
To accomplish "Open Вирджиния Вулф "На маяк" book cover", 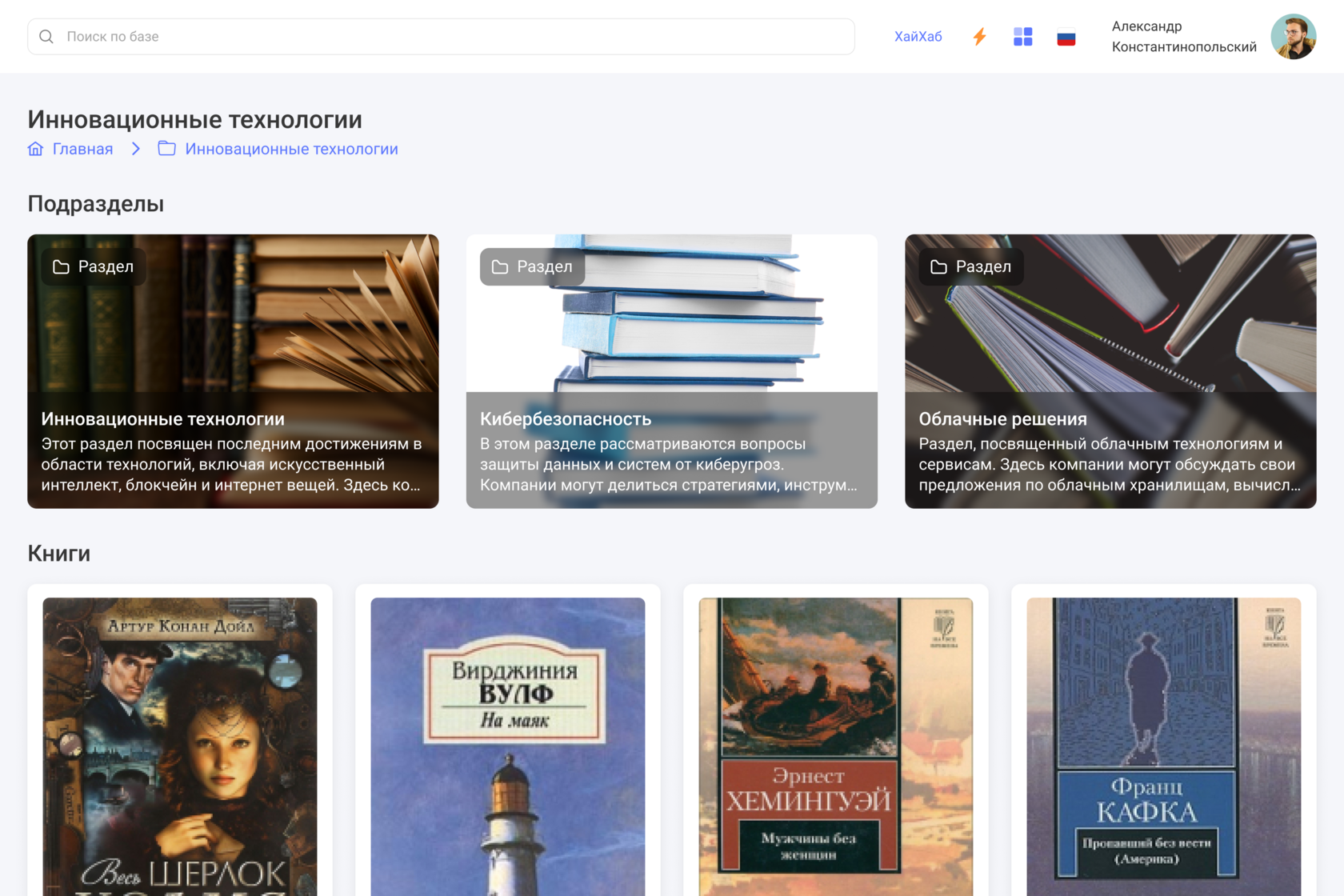I will click(x=508, y=746).
